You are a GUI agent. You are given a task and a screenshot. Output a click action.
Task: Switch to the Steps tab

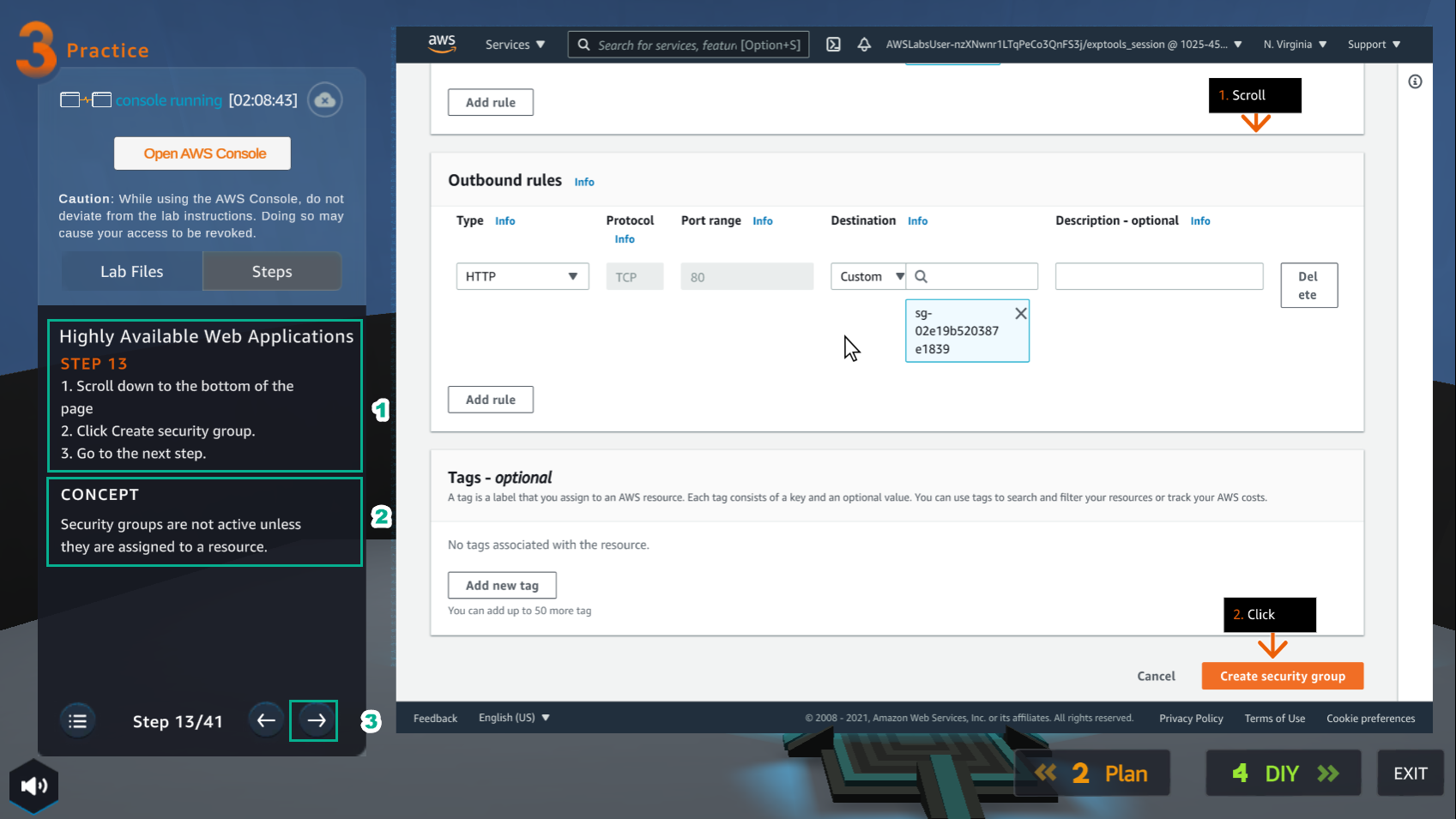(x=272, y=271)
